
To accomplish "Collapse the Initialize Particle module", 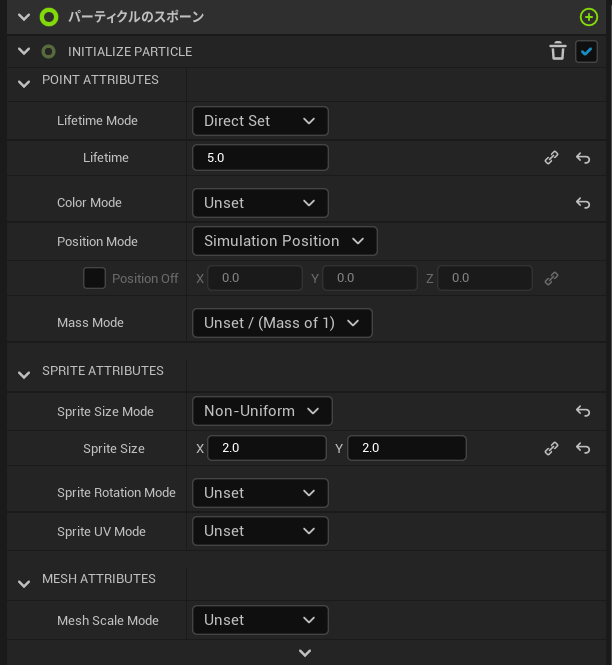I will pos(24,52).
